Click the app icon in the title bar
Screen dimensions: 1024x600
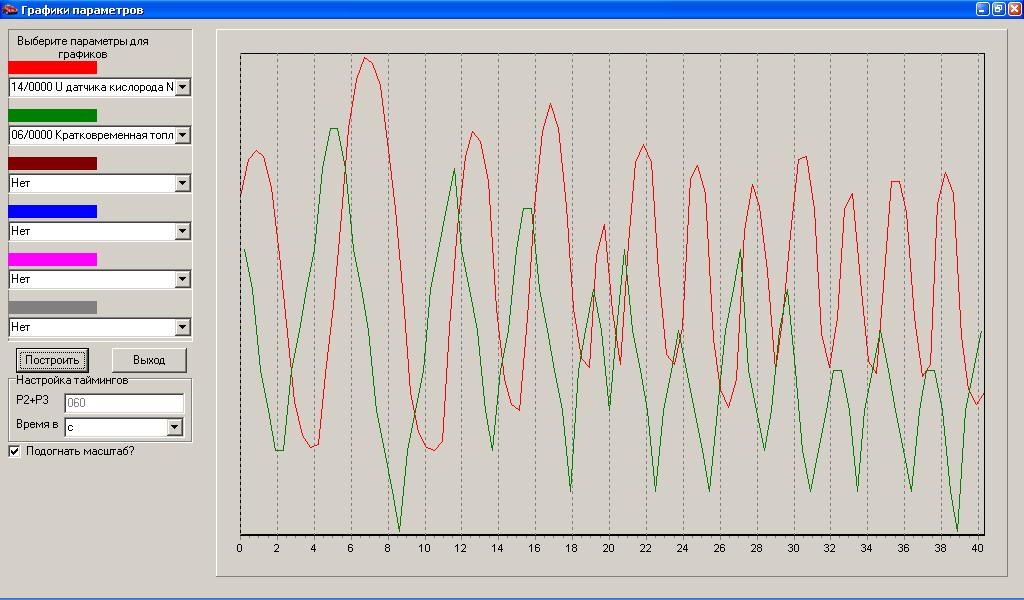click(x=9, y=10)
